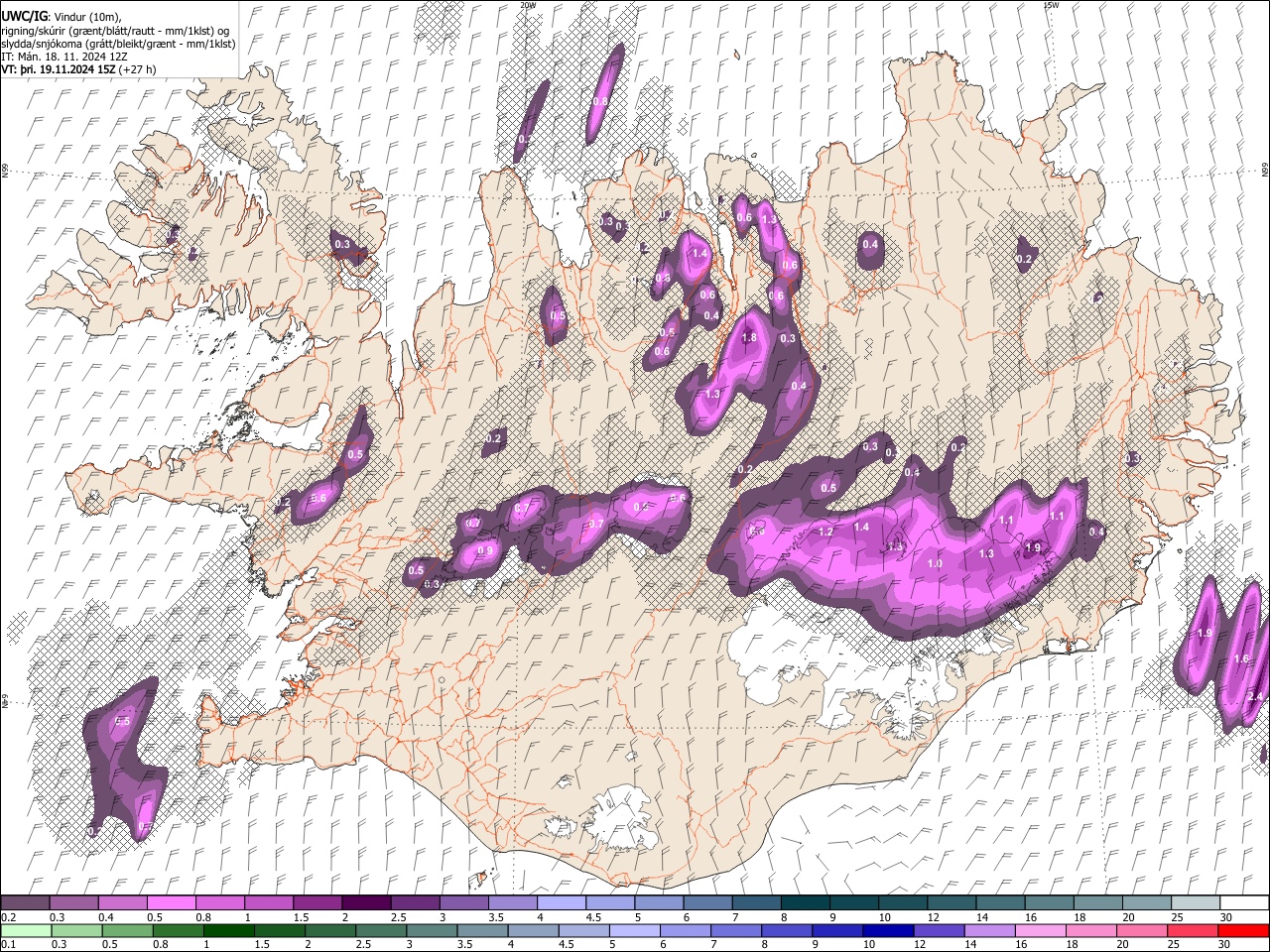Click the '20W' longitude label
1270x952 pixels.
tap(528, 5)
